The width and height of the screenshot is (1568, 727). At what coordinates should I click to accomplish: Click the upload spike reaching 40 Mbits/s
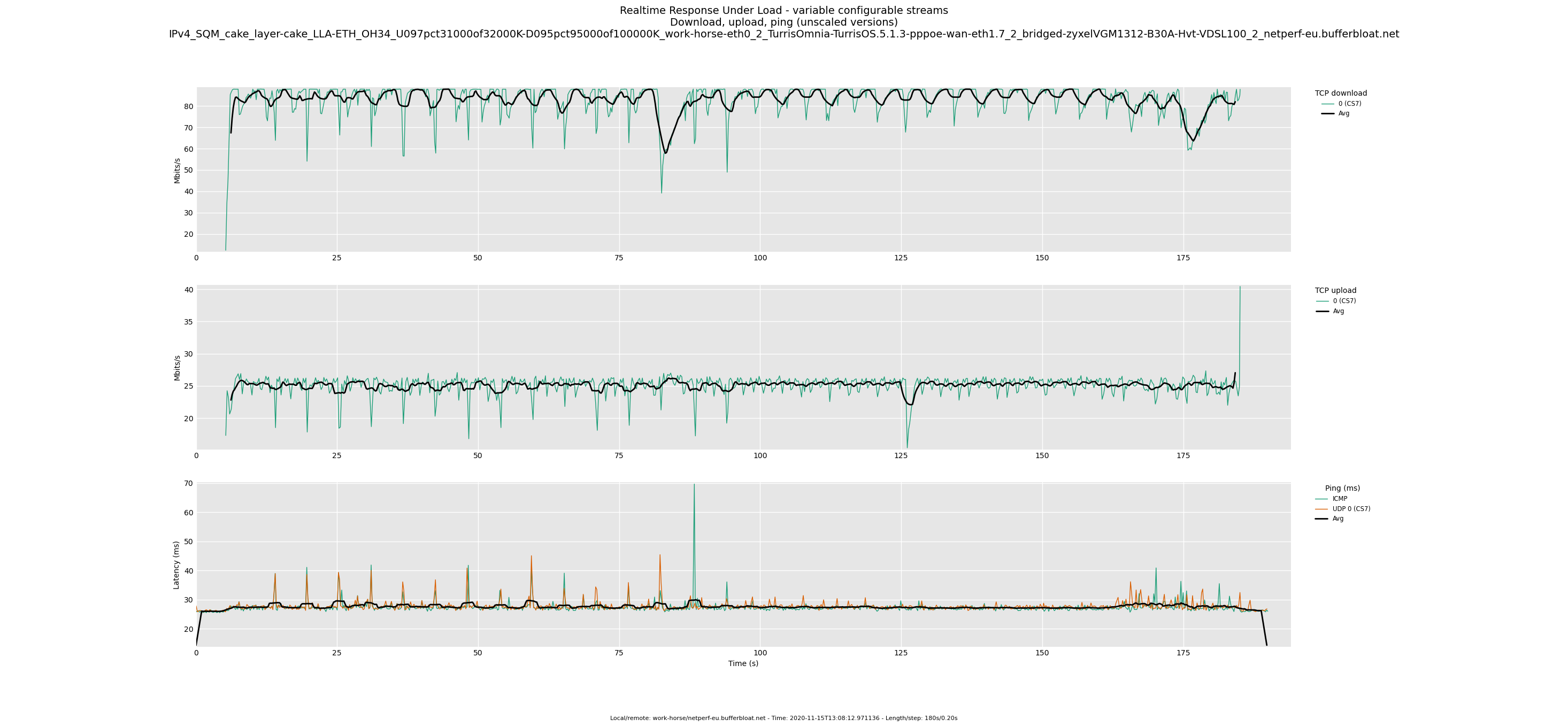click(1240, 288)
